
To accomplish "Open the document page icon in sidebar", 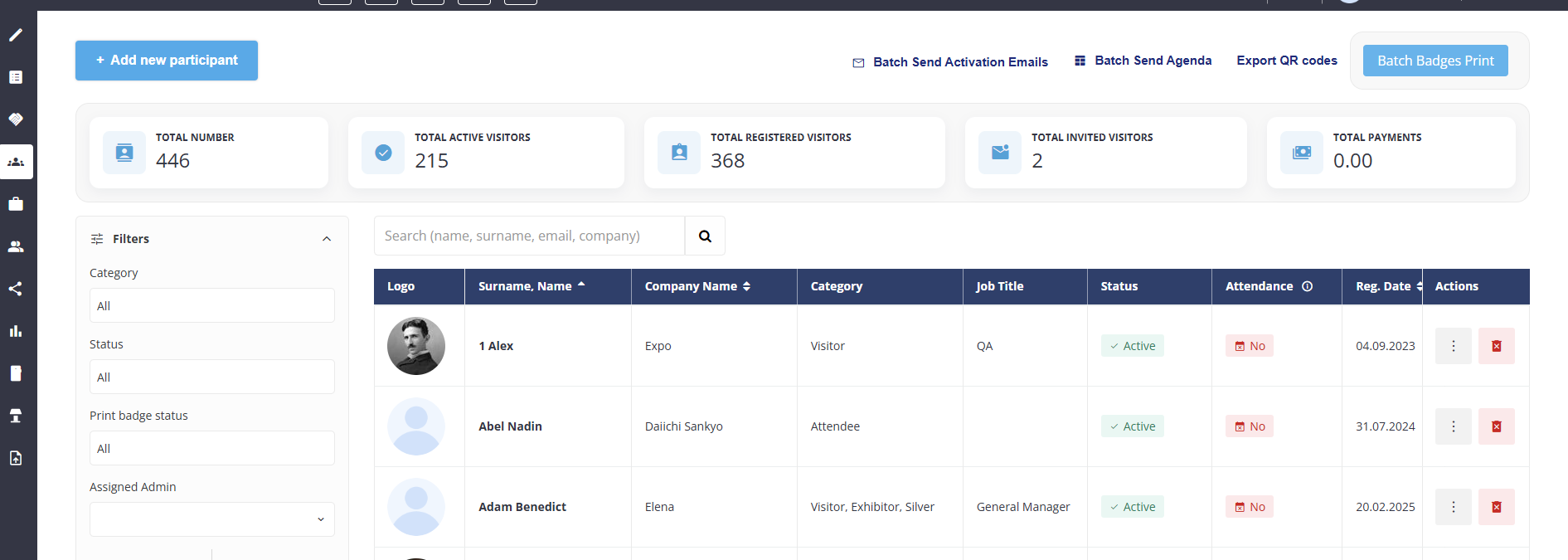I will point(16,373).
